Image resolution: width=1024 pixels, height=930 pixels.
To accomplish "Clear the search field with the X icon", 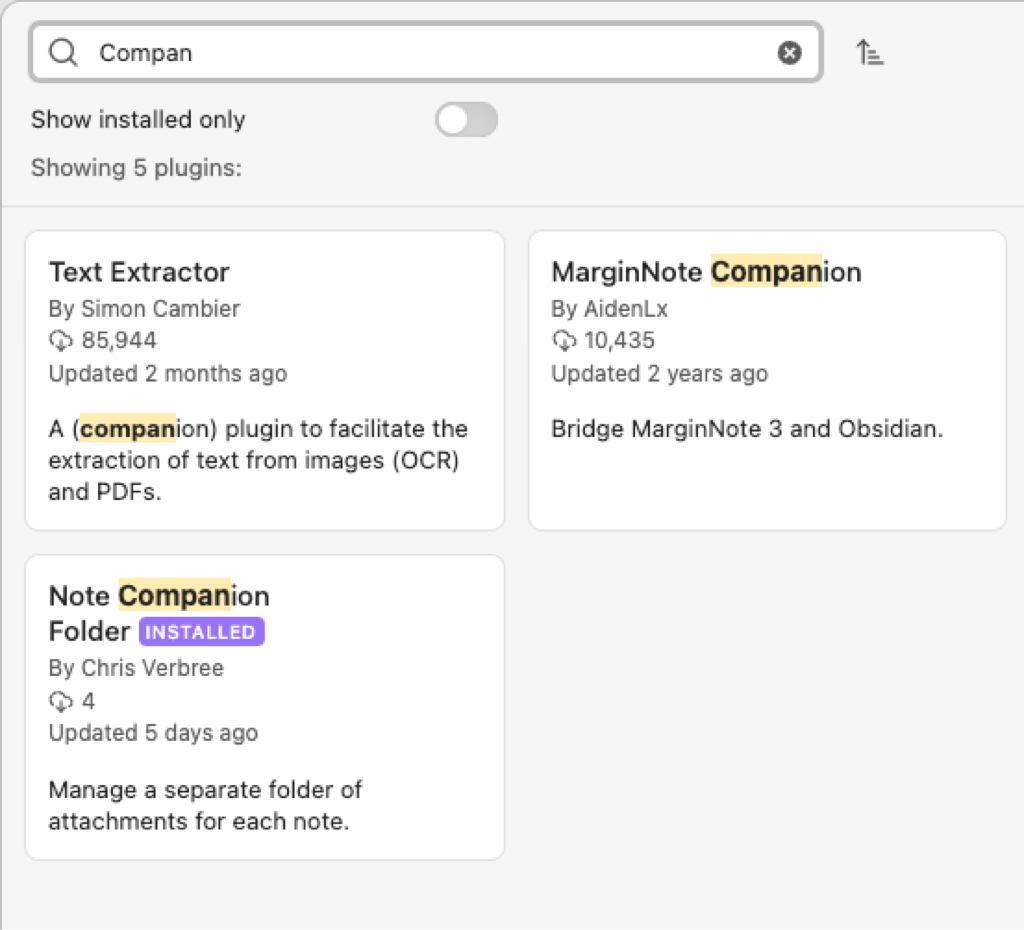I will point(789,52).
